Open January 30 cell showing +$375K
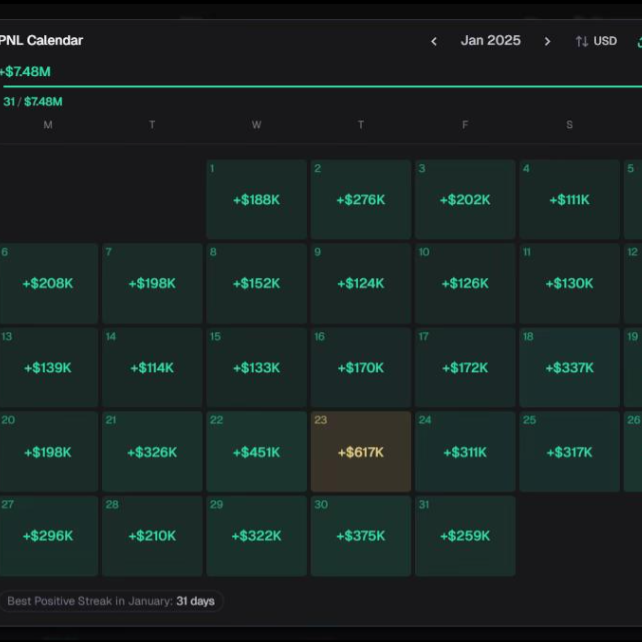The width and height of the screenshot is (642, 642). [361, 535]
